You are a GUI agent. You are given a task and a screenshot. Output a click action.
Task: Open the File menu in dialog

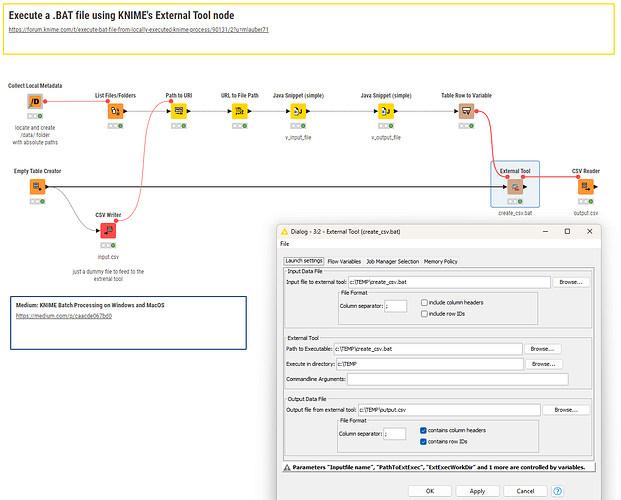pos(285,243)
